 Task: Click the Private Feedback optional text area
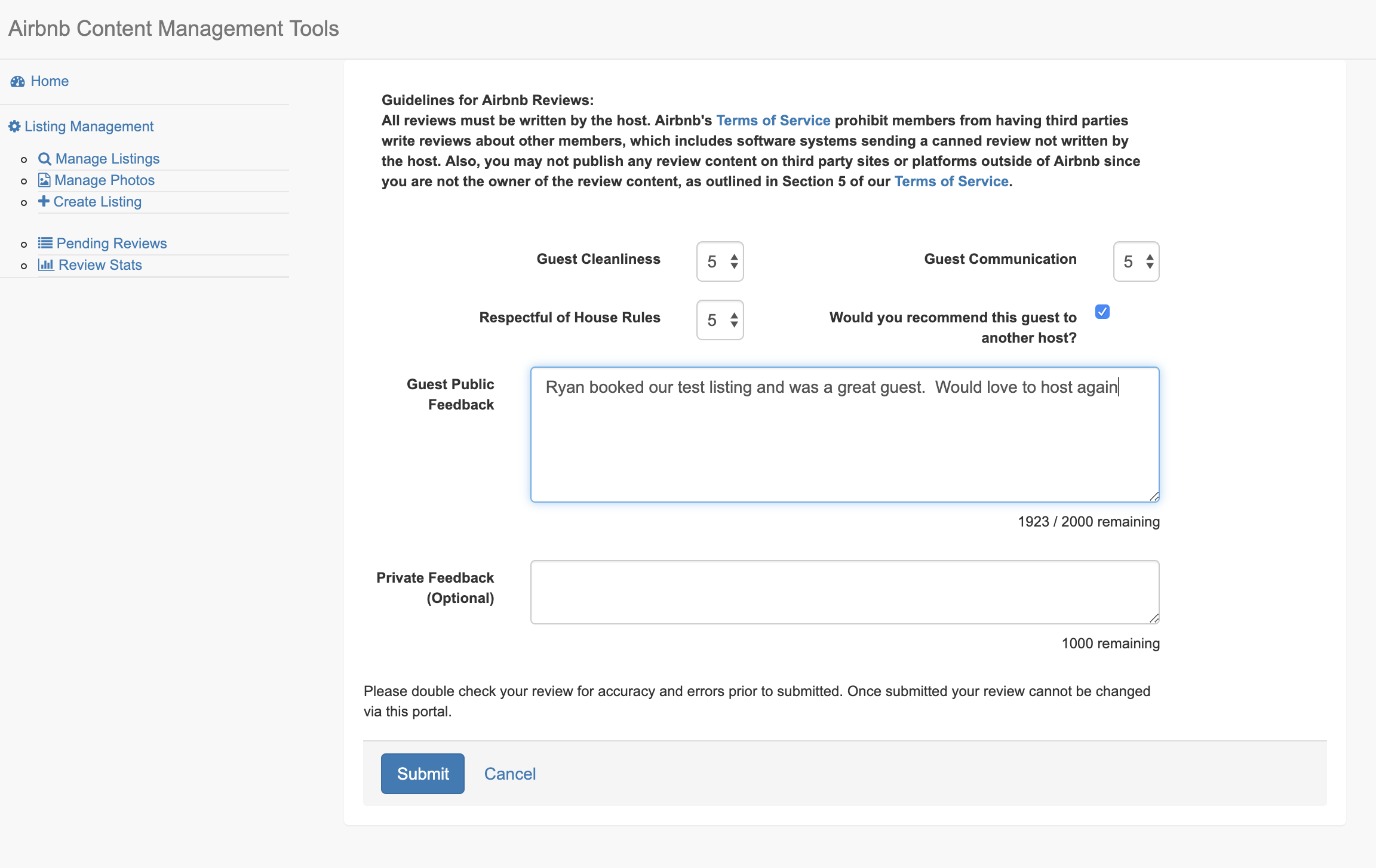pos(845,592)
